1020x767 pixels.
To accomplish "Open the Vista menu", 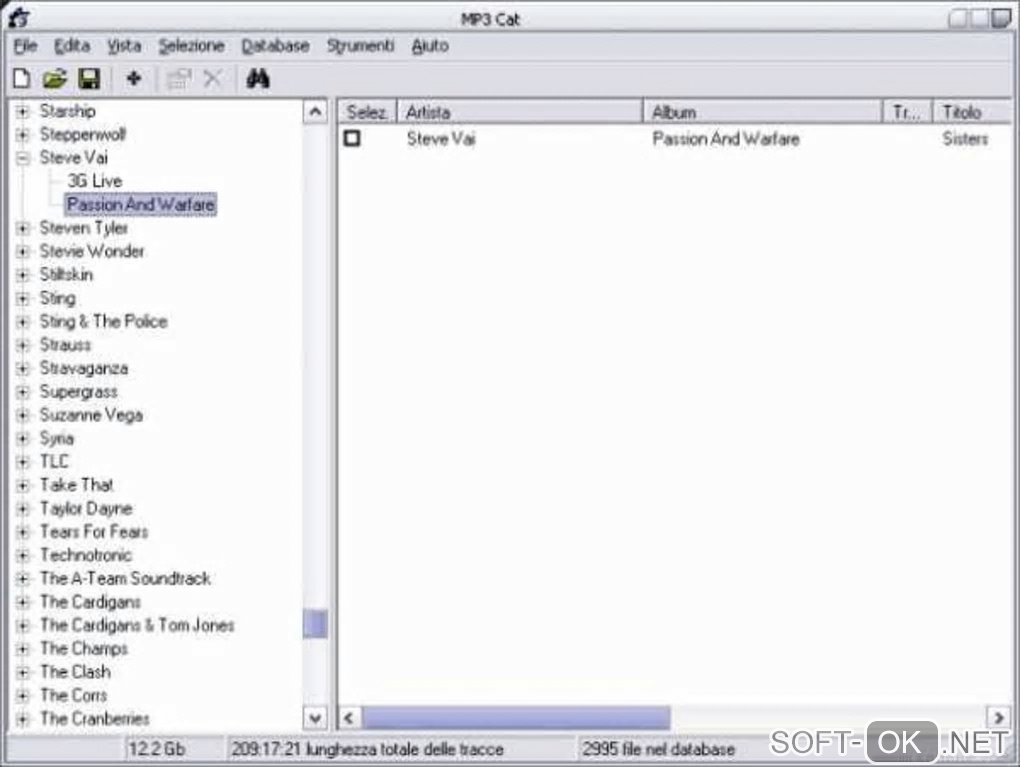I will pos(124,46).
